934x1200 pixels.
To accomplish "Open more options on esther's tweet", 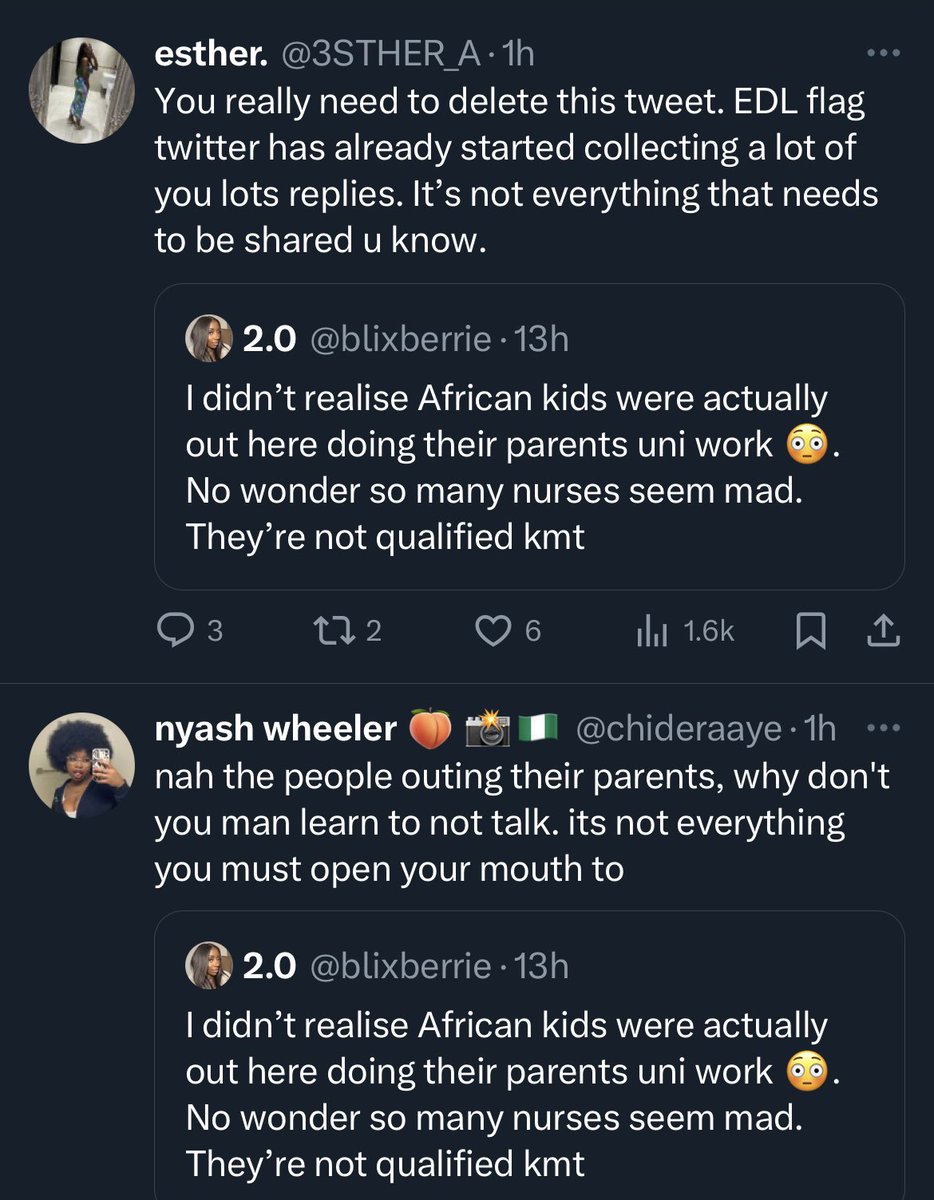I will point(883,56).
